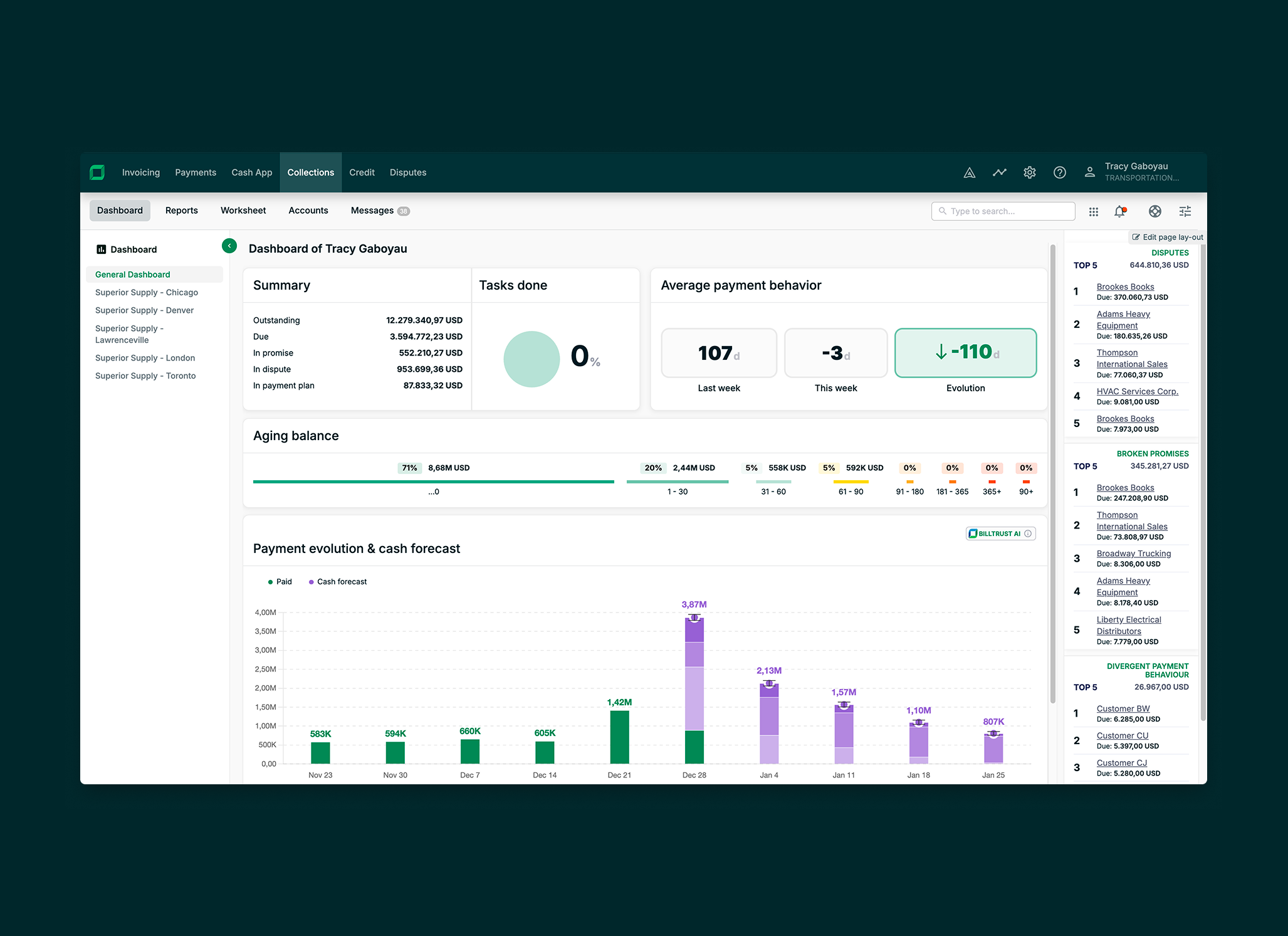Click the help question mark icon
The height and width of the screenshot is (936, 1288).
click(1059, 172)
